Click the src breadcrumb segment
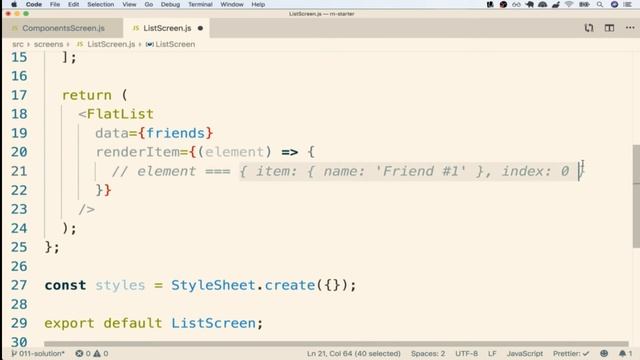The height and width of the screenshot is (360, 640). 18,44
